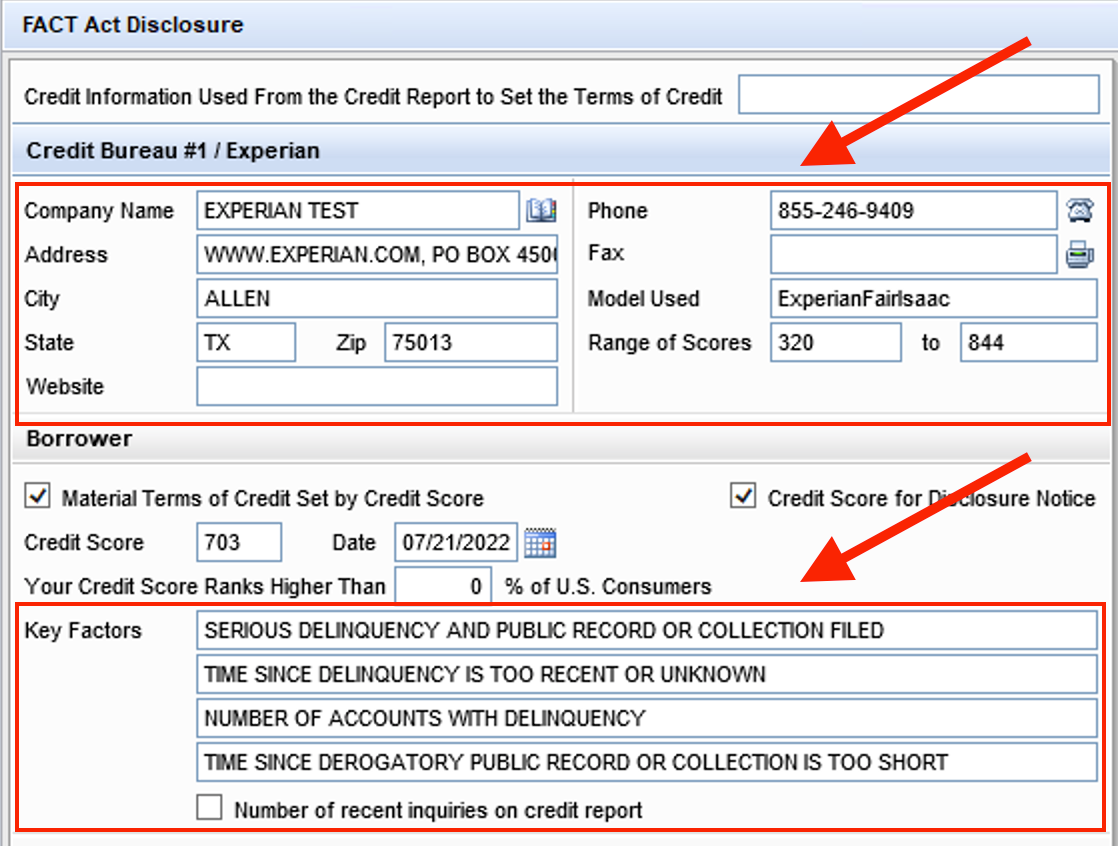Screen dimensions: 1118x846
Task: Click the City field showing ALLEN
Action: click(377, 298)
